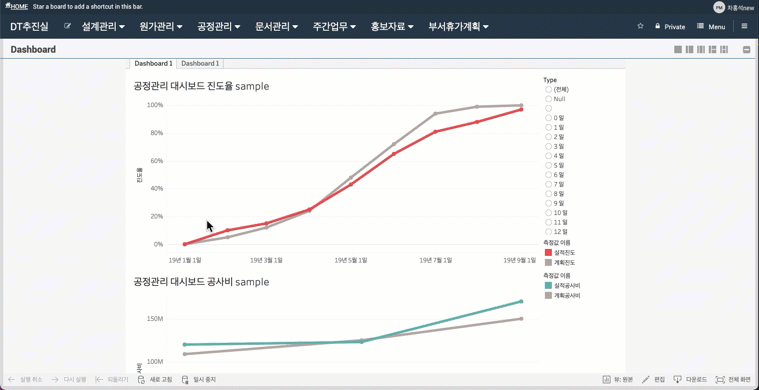The width and height of the screenshot is (759, 390).
Task: Open the hamburger sidebar icon at far right
Action: pyautogui.click(x=744, y=27)
